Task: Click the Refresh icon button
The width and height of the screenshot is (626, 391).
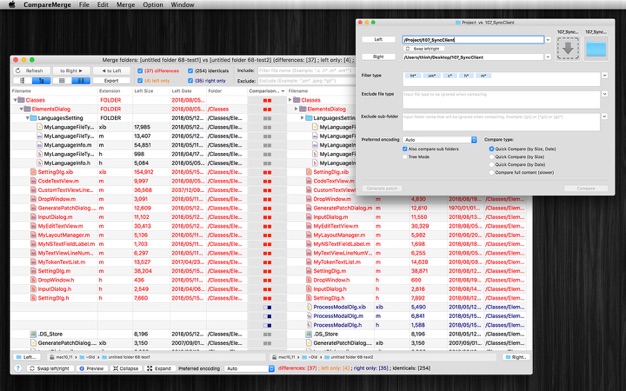Action: click(x=31, y=71)
